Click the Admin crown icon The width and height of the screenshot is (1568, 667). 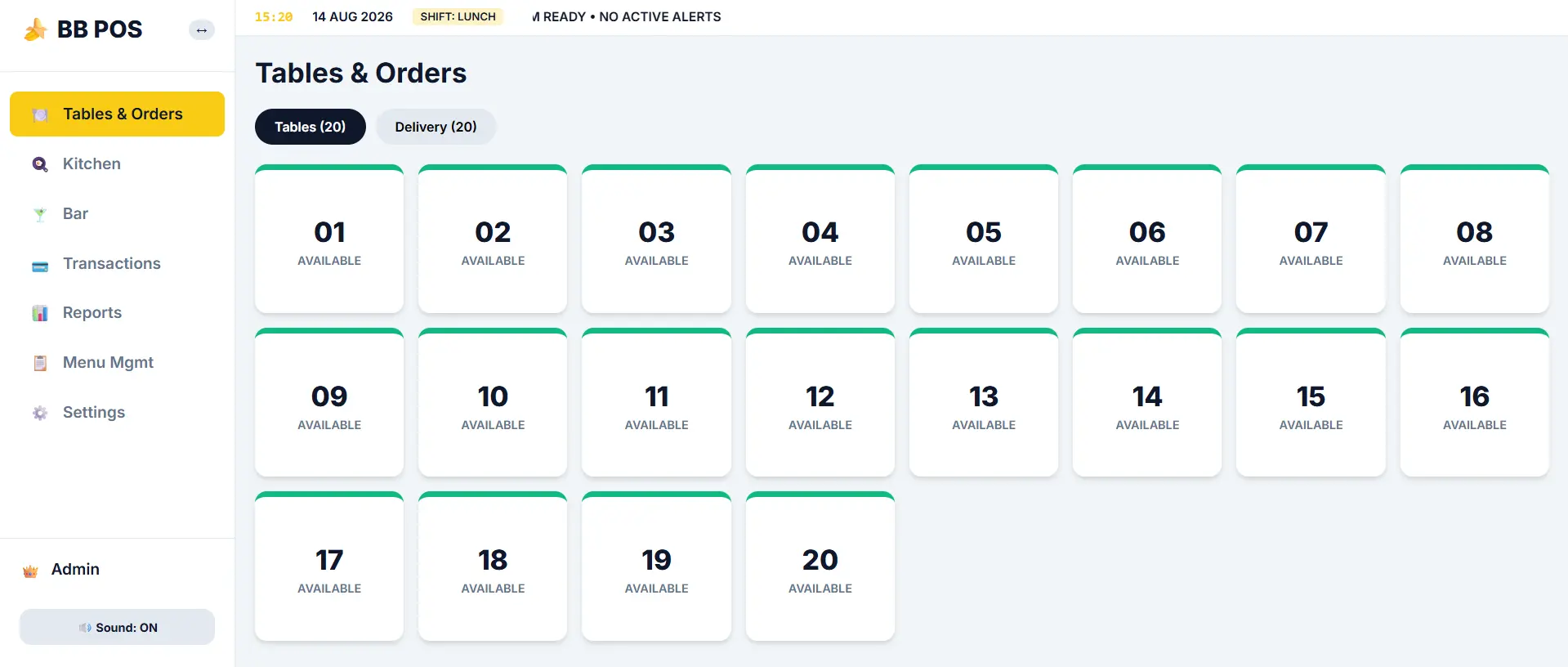(30, 571)
